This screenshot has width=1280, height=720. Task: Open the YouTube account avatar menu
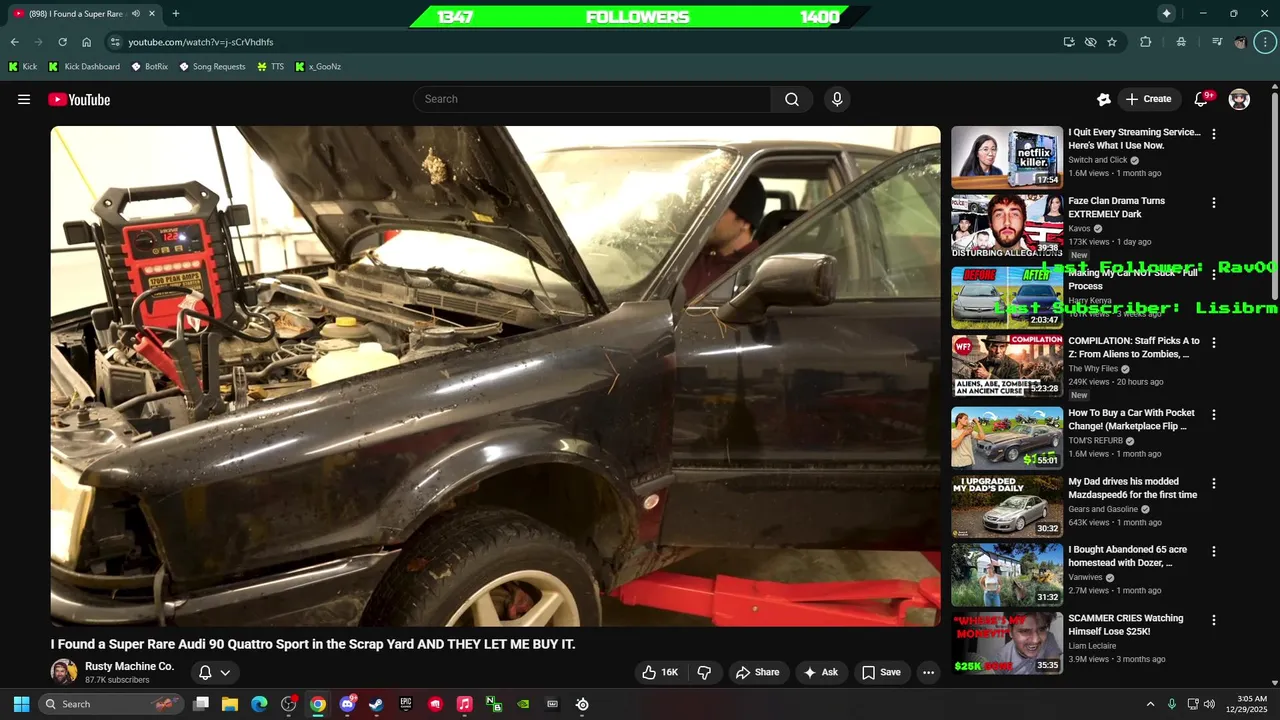click(x=1239, y=99)
